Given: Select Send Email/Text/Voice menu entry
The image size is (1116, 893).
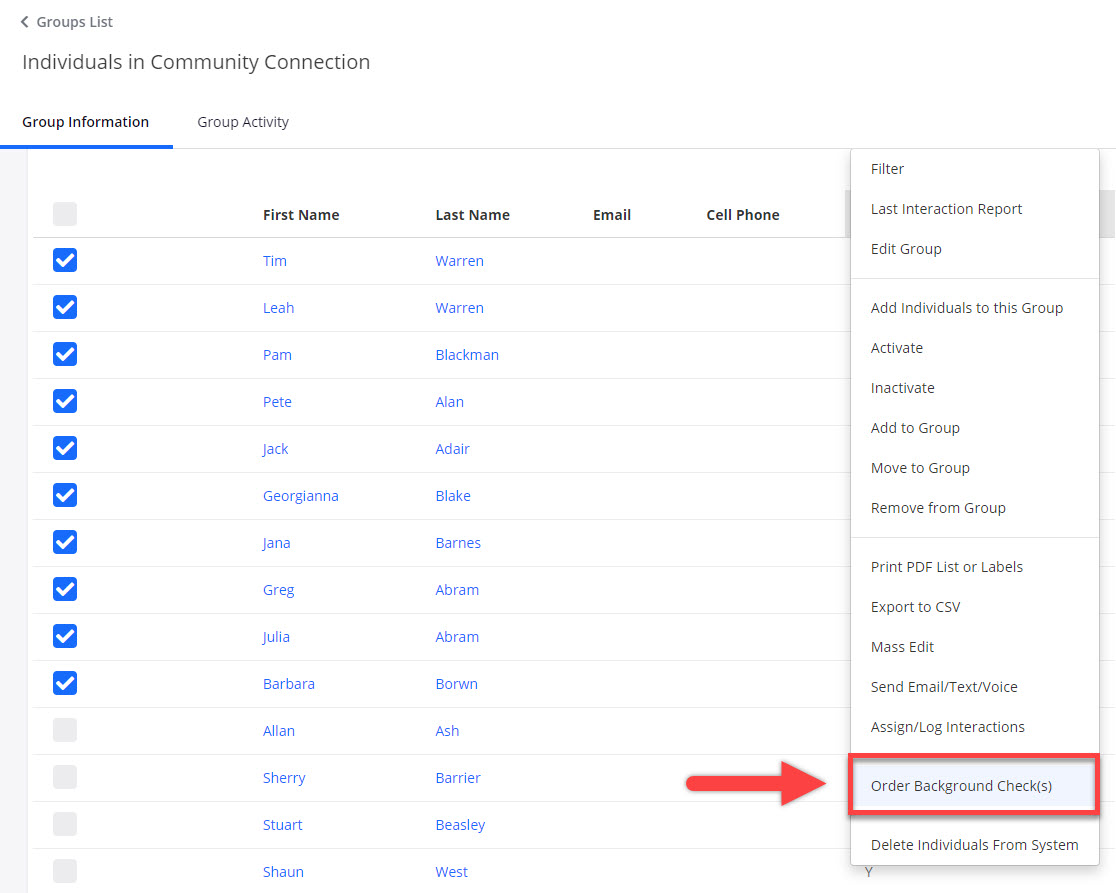Looking at the screenshot, I should tap(944, 687).
